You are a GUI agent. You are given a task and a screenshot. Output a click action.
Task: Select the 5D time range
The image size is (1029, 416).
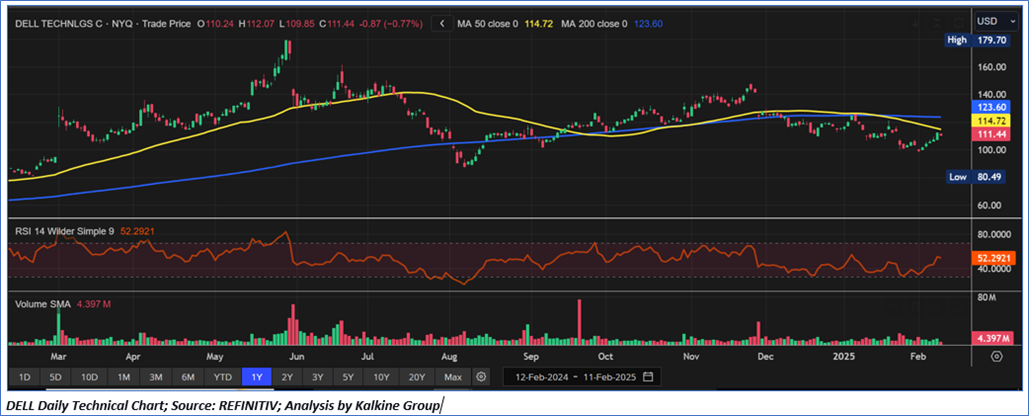pyautogui.click(x=56, y=377)
